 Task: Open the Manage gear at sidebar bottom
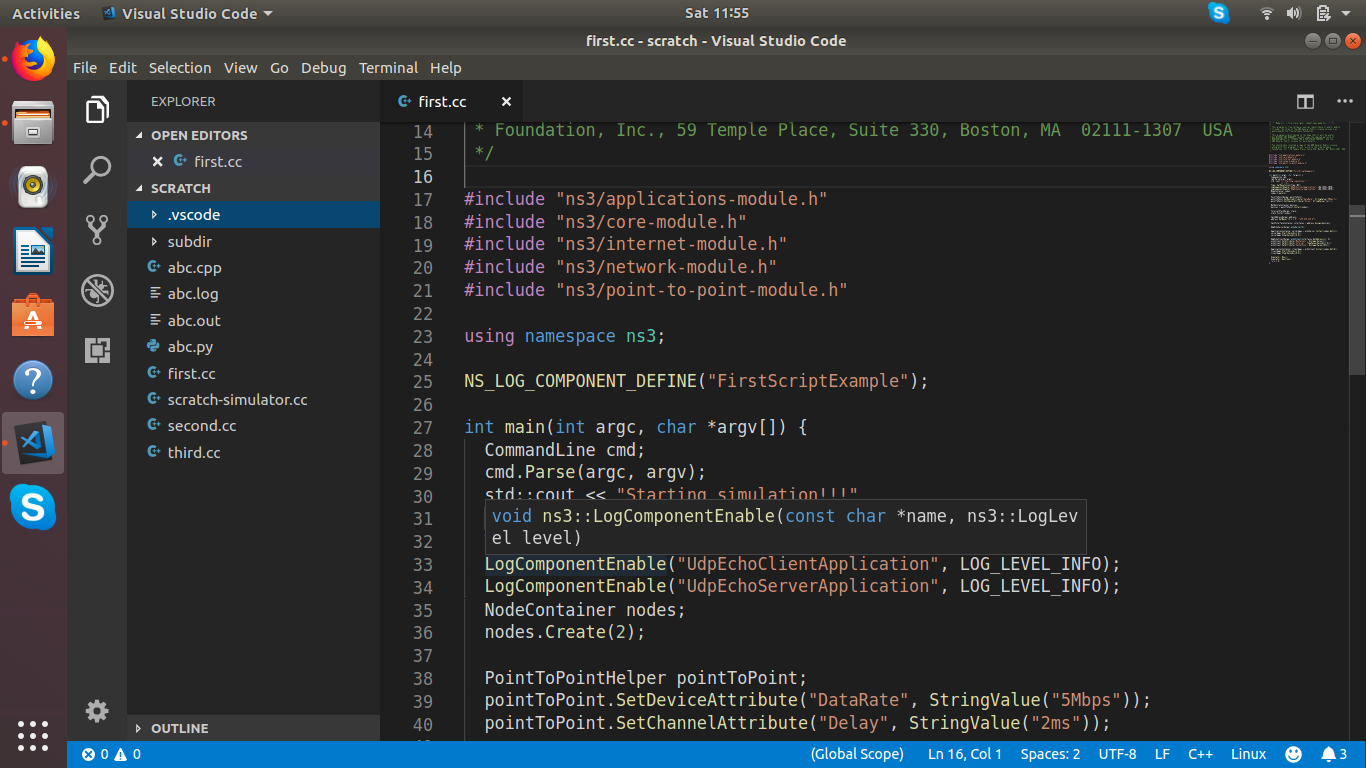(96, 711)
